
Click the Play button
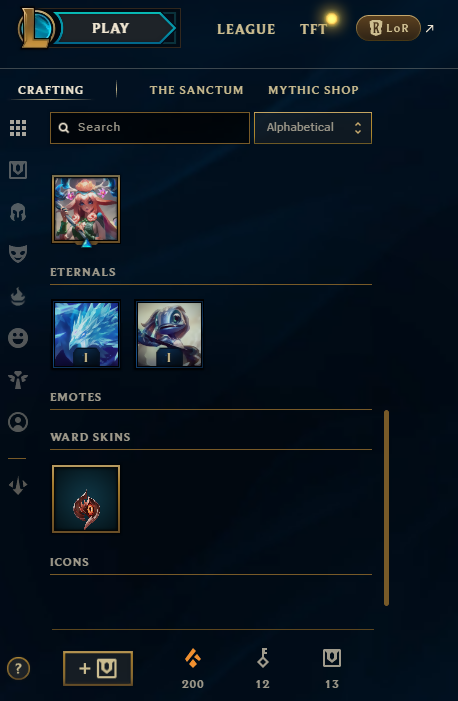(110, 28)
